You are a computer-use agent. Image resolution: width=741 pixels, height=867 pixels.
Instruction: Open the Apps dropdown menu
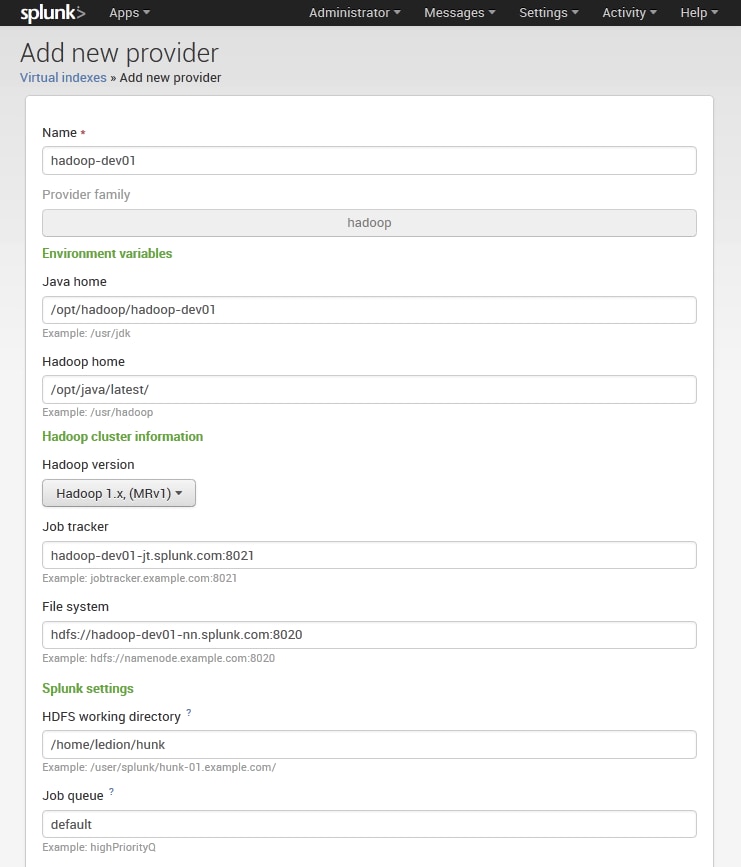coord(129,13)
